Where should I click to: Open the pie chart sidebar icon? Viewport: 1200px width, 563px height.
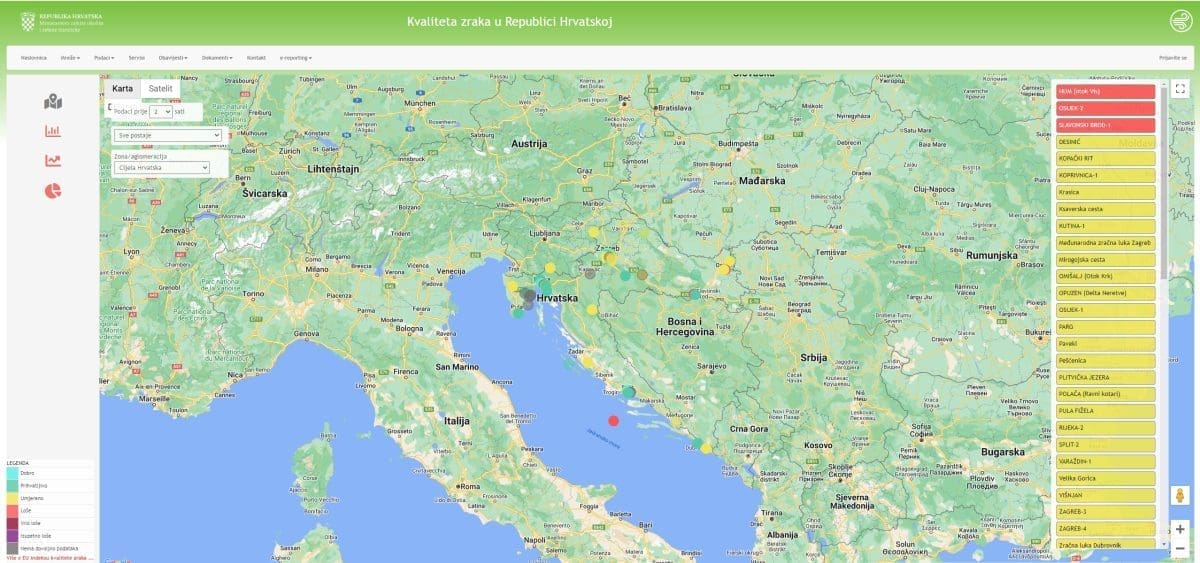click(53, 191)
